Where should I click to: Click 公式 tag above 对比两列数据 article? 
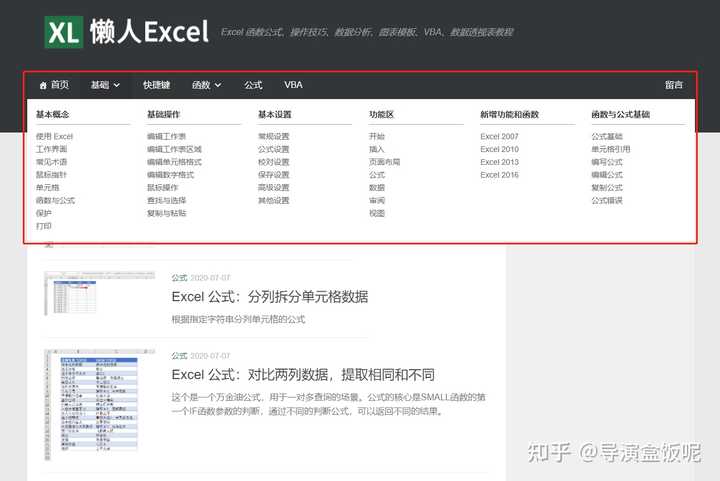[x=179, y=356]
